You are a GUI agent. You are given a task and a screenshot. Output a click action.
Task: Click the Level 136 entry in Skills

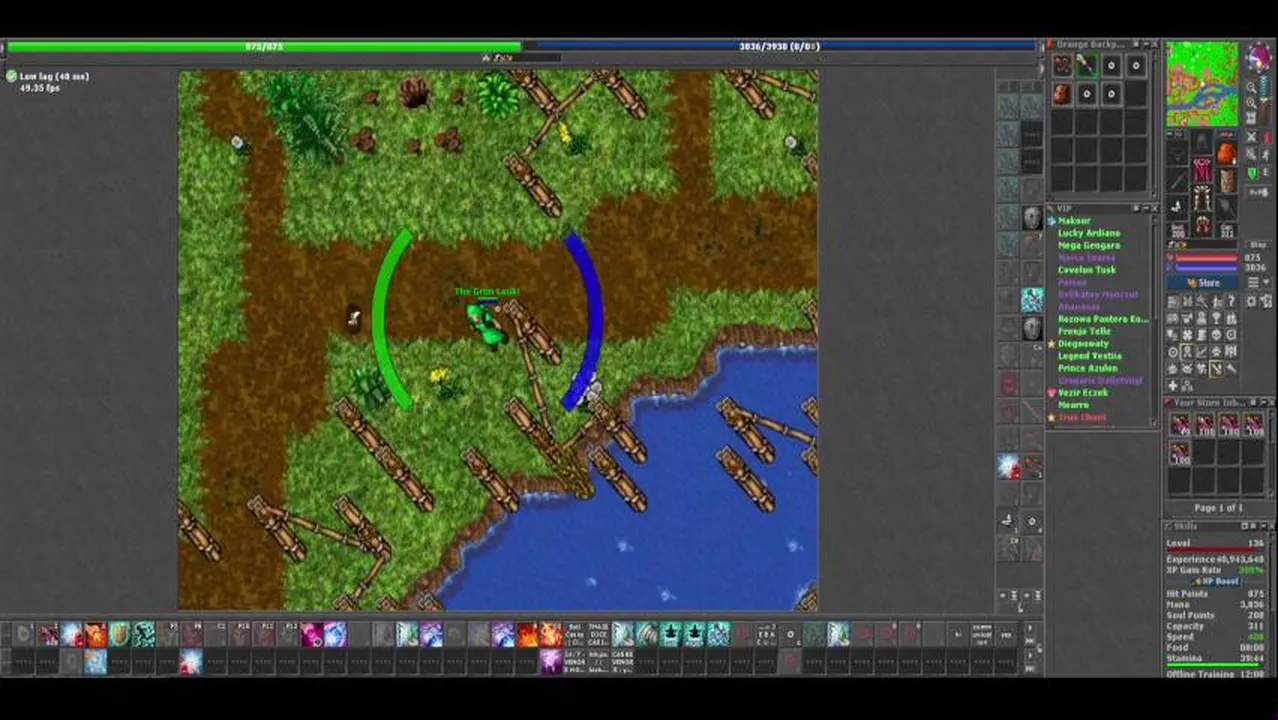tap(1215, 543)
